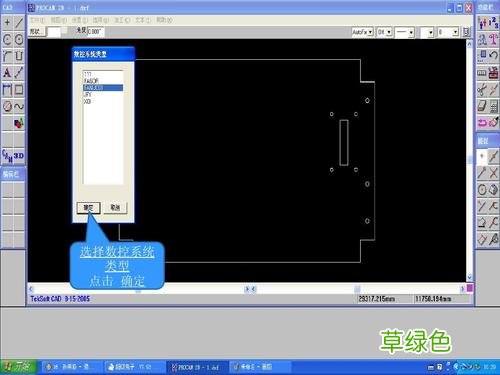Switch to 3D mode icon
The image size is (500, 375).
[19, 156]
